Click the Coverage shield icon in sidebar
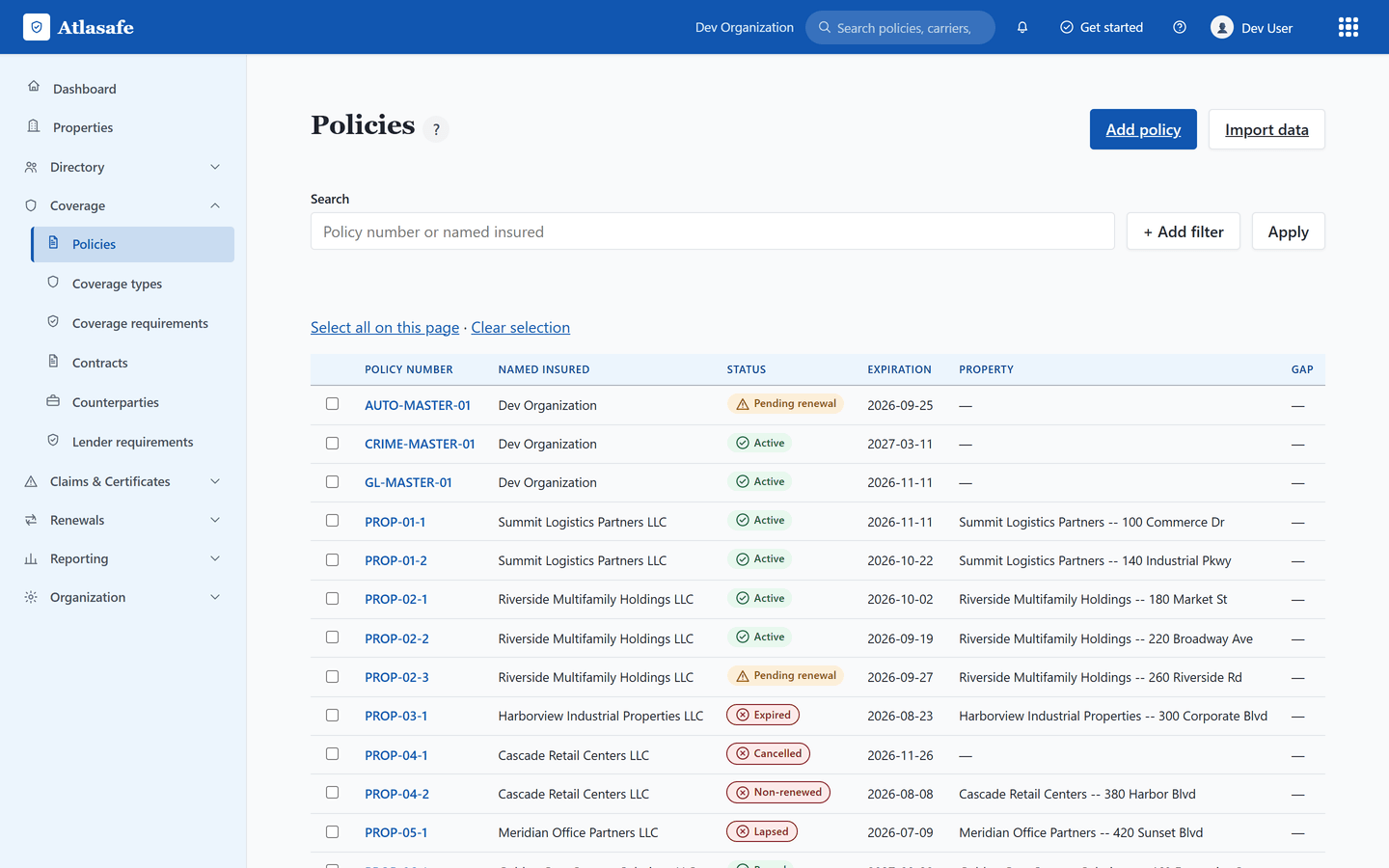 31,205
